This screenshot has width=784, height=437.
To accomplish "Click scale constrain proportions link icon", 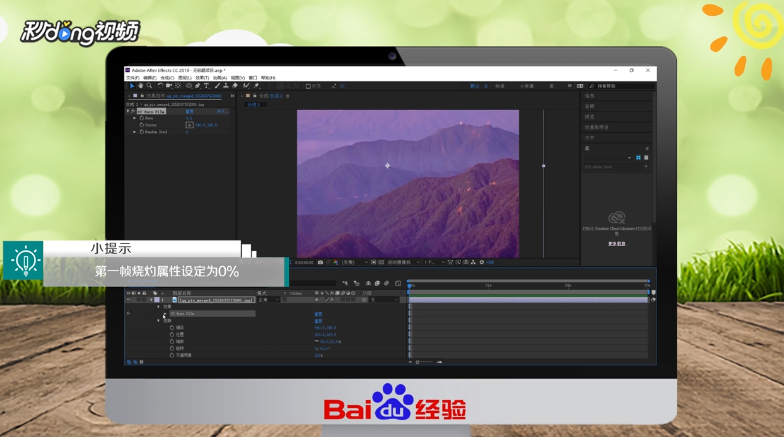I will point(316,341).
